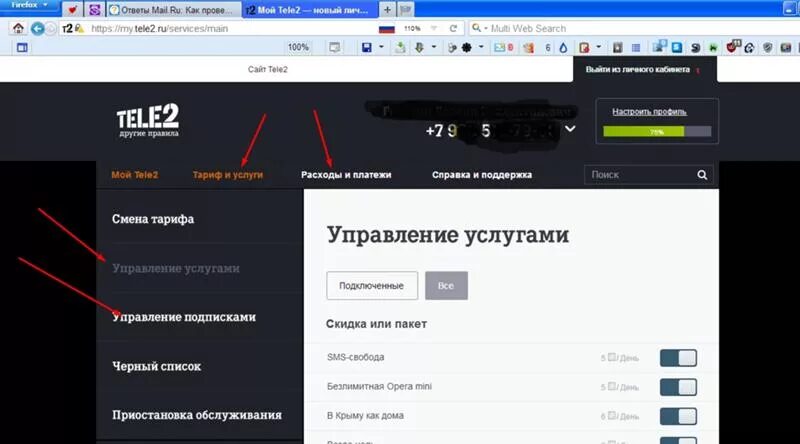
Task: Open the dropdown arrow next to gear icon
Action: (x=481, y=47)
